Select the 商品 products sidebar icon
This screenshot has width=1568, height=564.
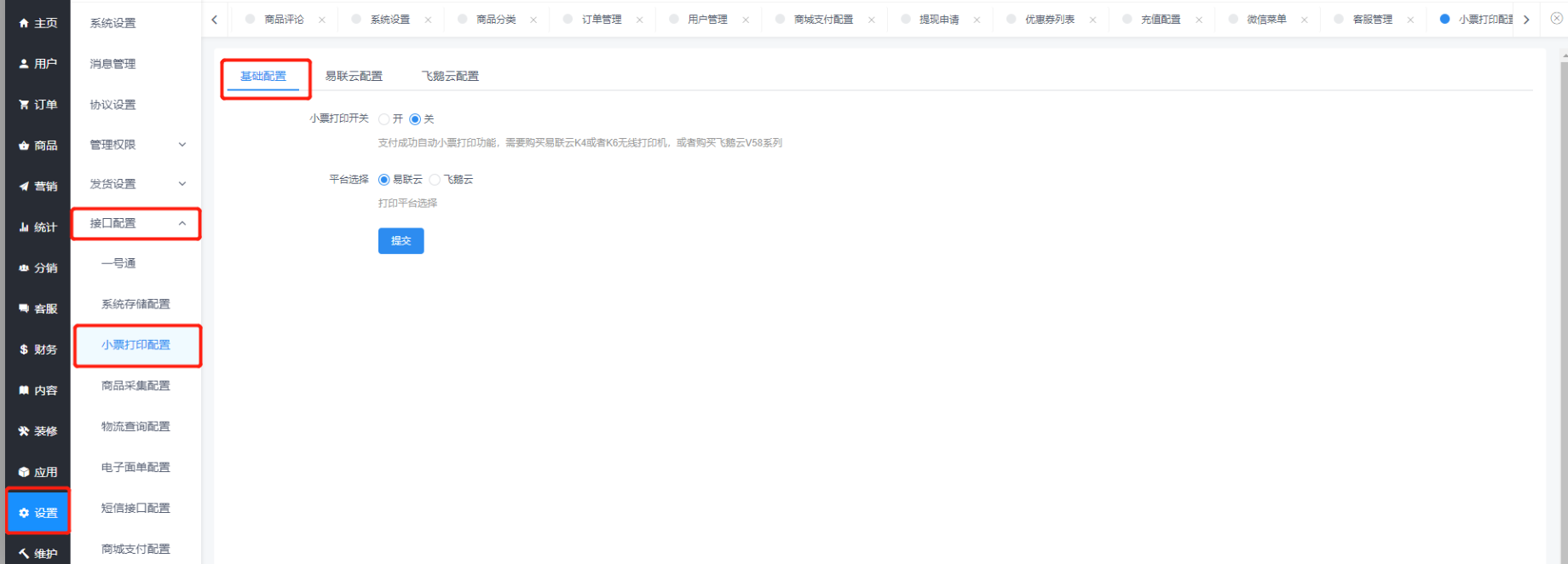click(24, 146)
